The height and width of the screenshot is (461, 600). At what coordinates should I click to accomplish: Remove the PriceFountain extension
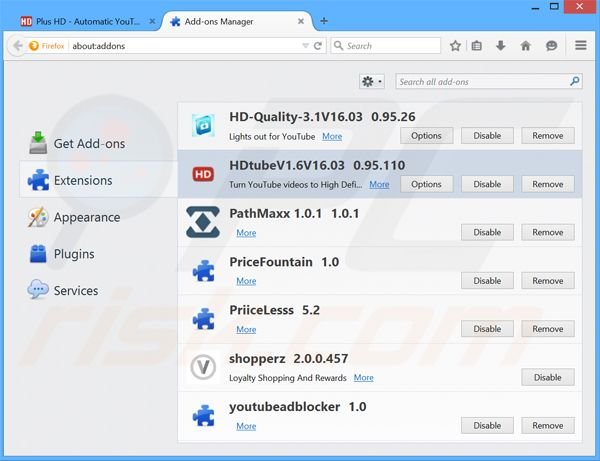tap(548, 281)
